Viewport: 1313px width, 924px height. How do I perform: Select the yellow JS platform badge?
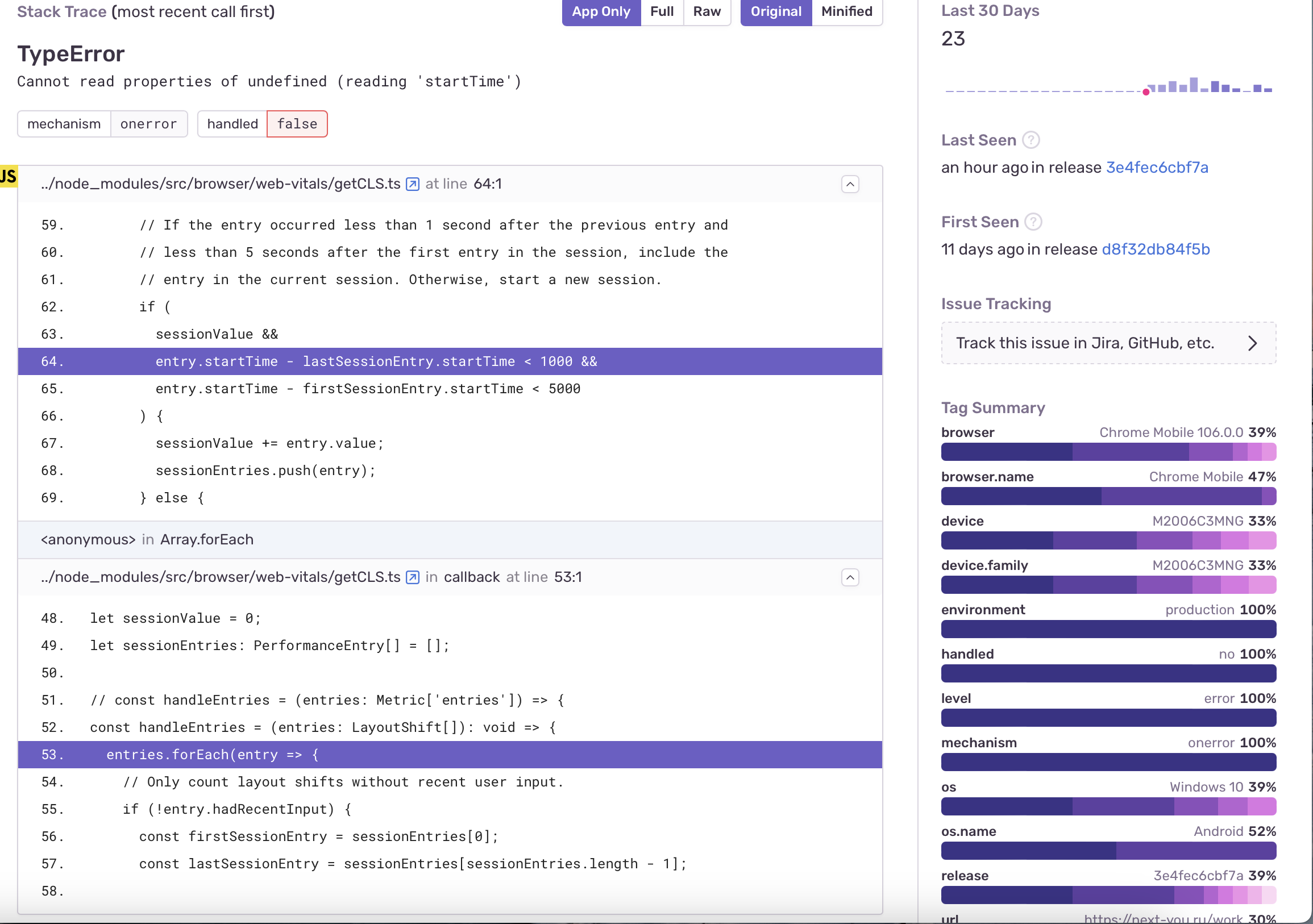7,176
